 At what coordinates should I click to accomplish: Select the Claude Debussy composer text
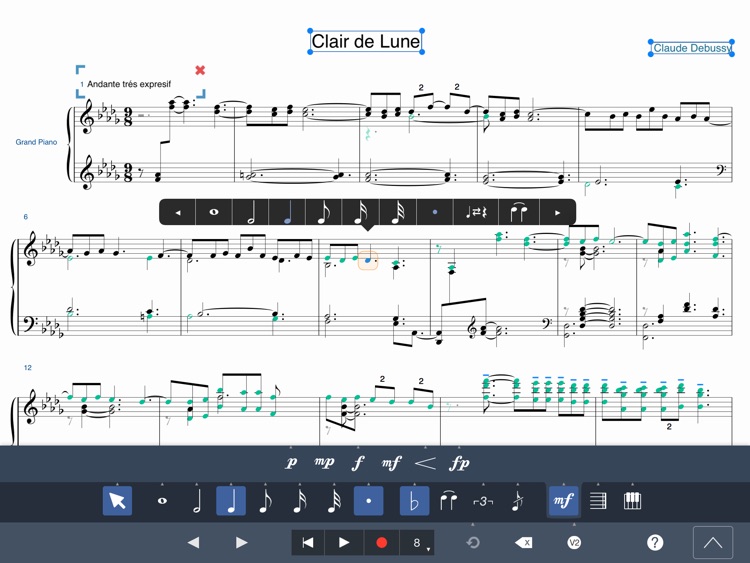[x=691, y=48]
